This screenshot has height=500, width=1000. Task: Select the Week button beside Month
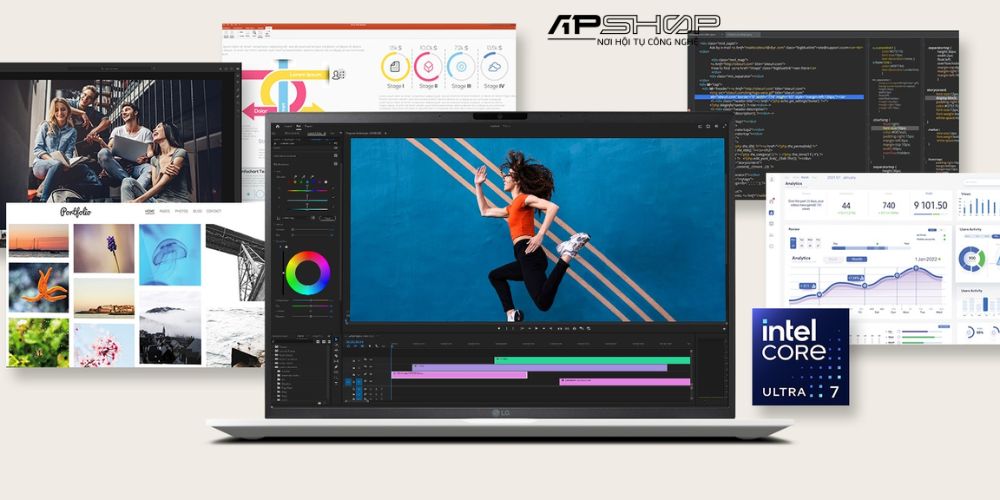[832, 259]
